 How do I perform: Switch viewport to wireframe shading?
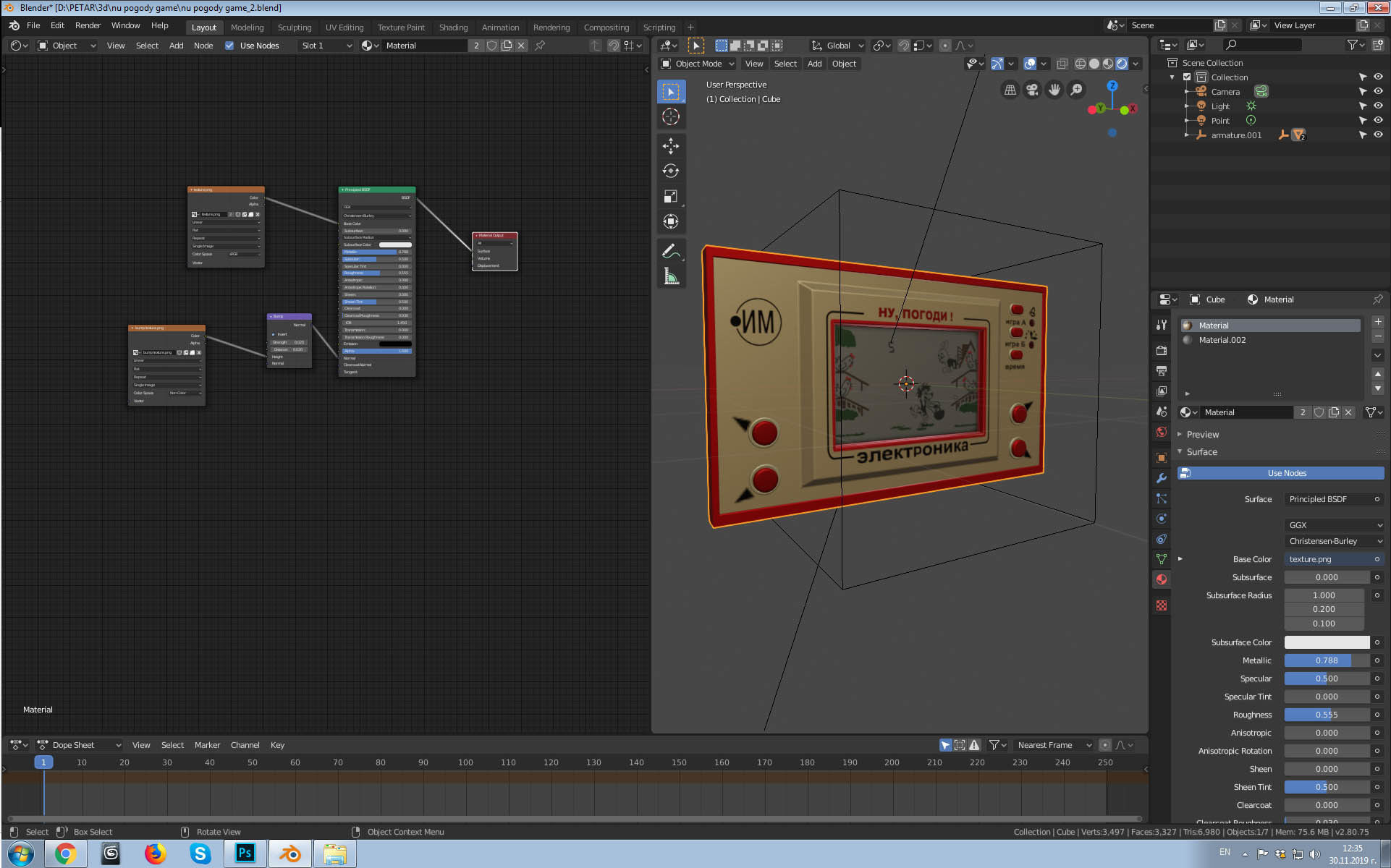pos(1080,64)
